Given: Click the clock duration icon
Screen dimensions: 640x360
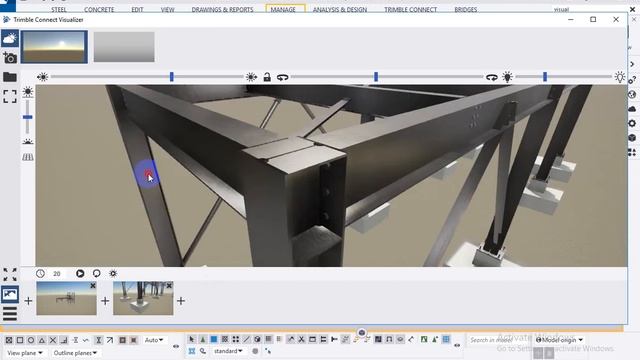Looking at the screenshot, I should (x=40, y=273).
